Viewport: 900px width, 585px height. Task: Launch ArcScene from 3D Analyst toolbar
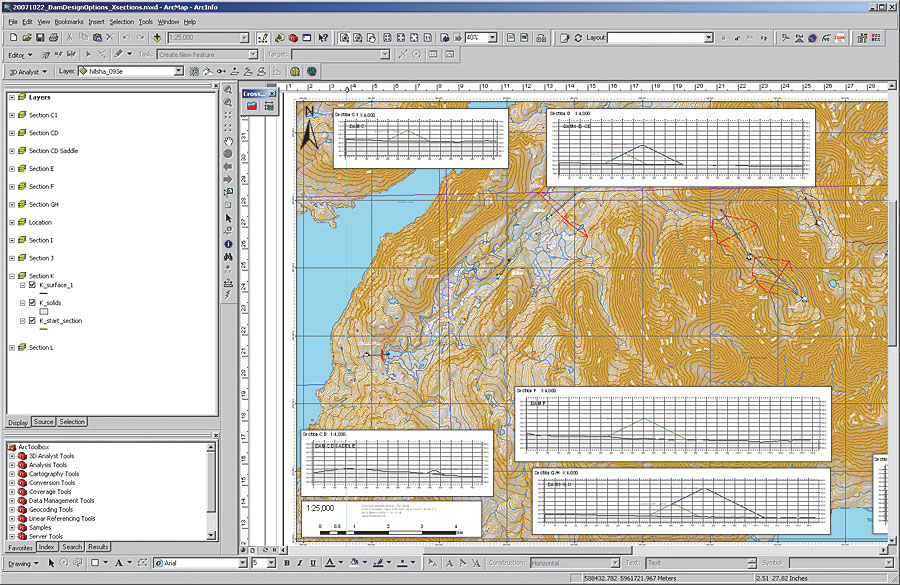pyautogui.click(x=297, y=72)
